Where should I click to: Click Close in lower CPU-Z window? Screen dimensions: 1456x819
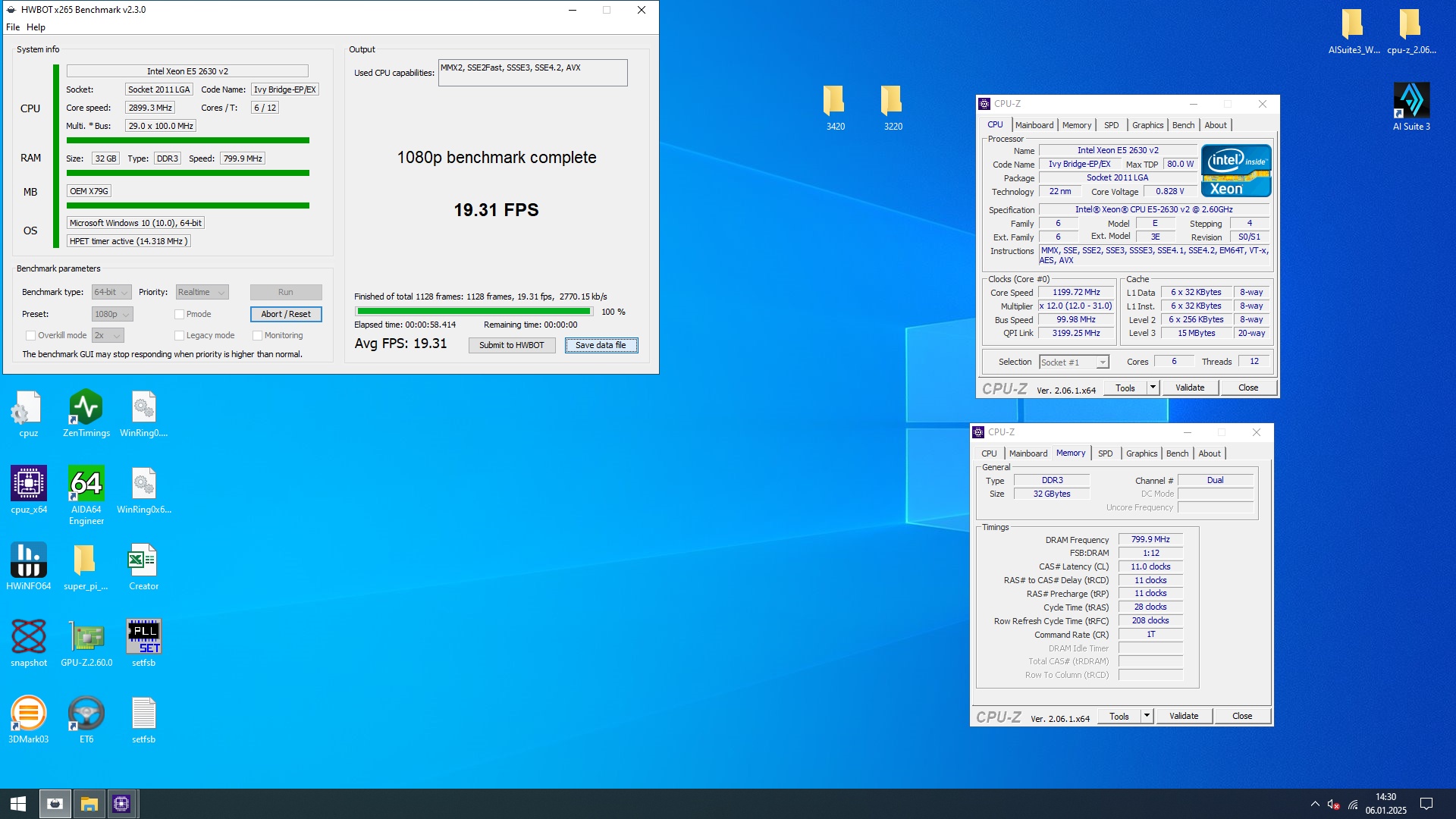click(x=1242, y=716)
